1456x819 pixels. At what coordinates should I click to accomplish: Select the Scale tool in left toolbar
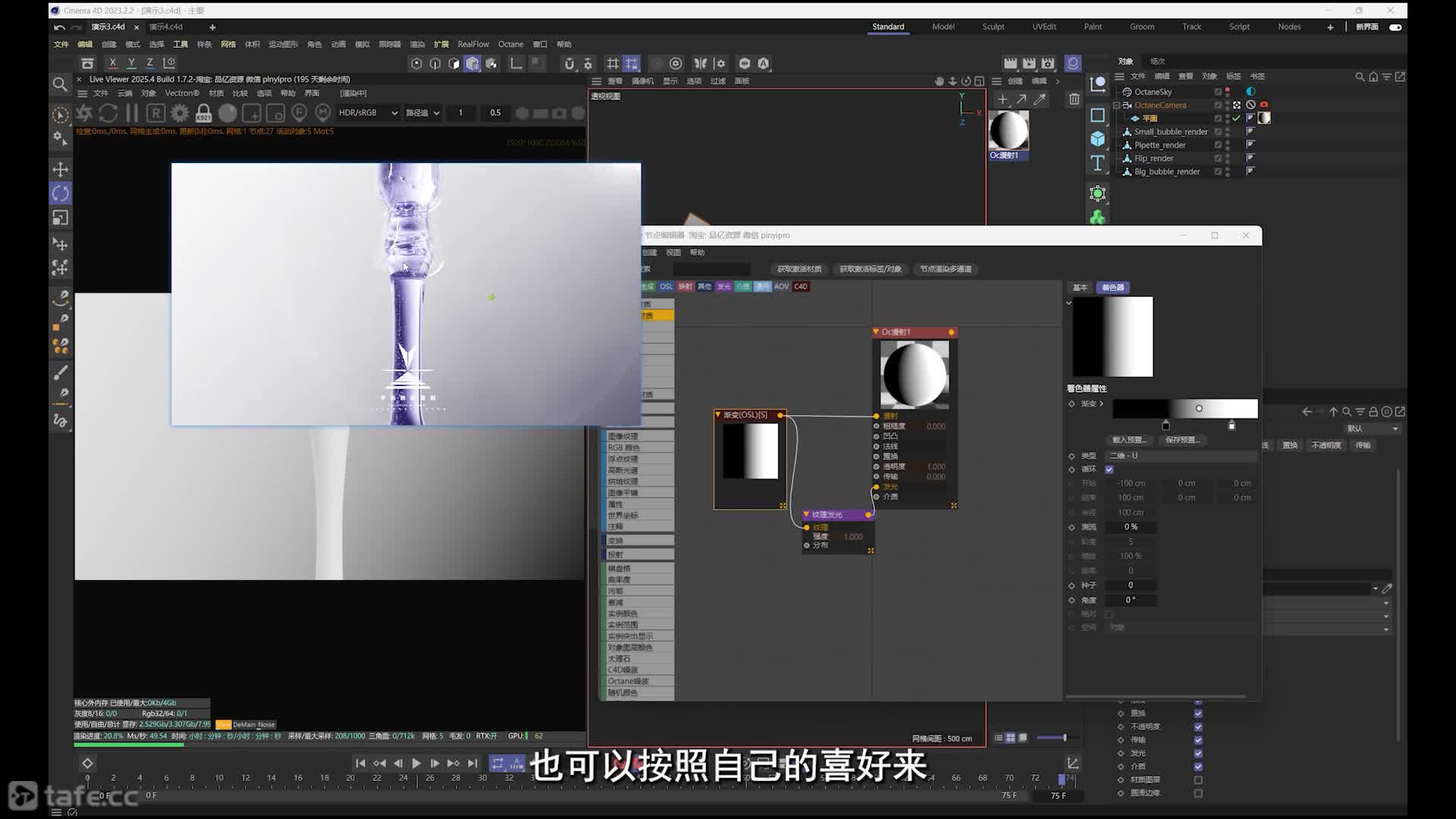tap(61, 218)
